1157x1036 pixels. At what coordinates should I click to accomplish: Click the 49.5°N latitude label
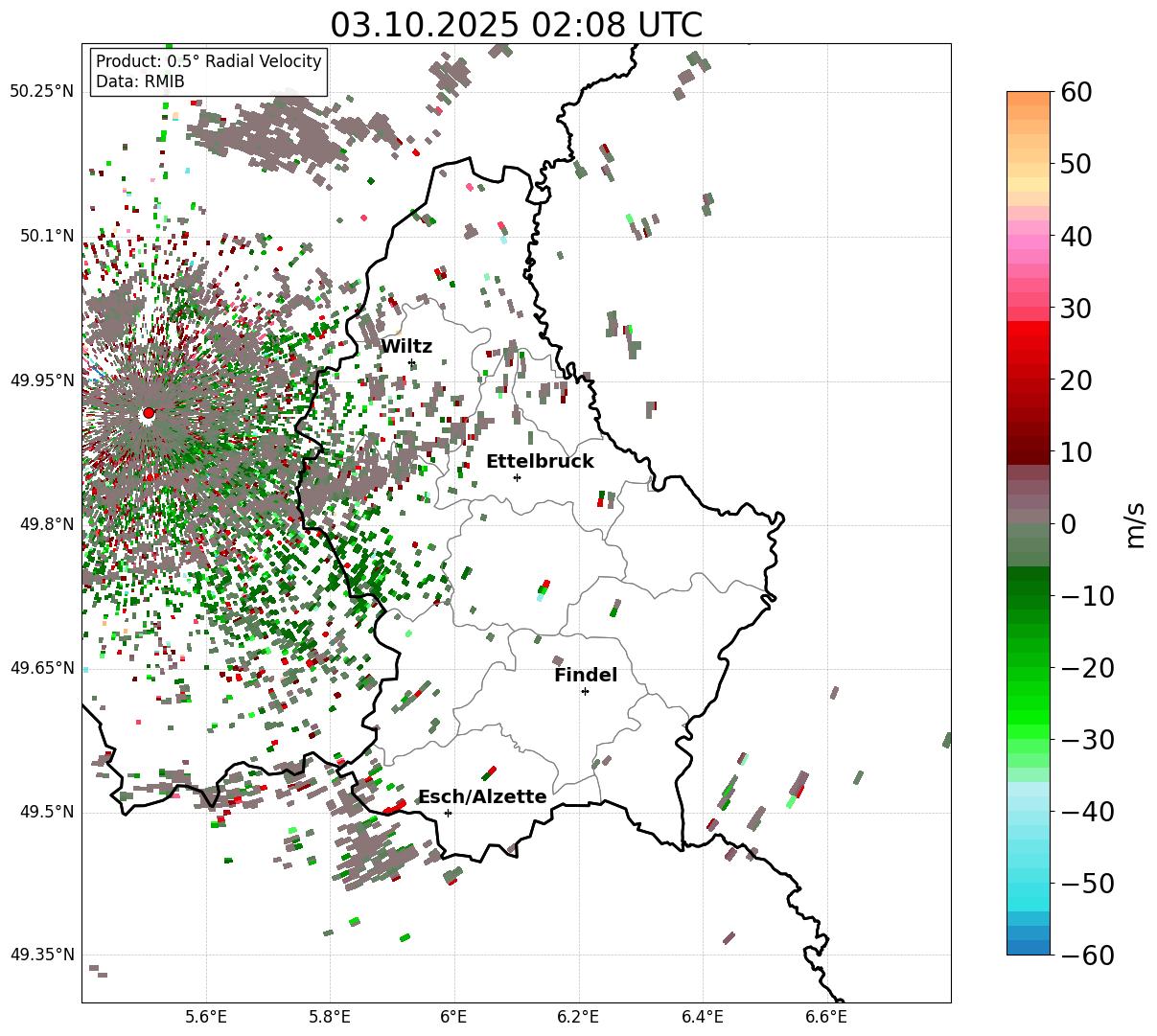coord(46,812)
